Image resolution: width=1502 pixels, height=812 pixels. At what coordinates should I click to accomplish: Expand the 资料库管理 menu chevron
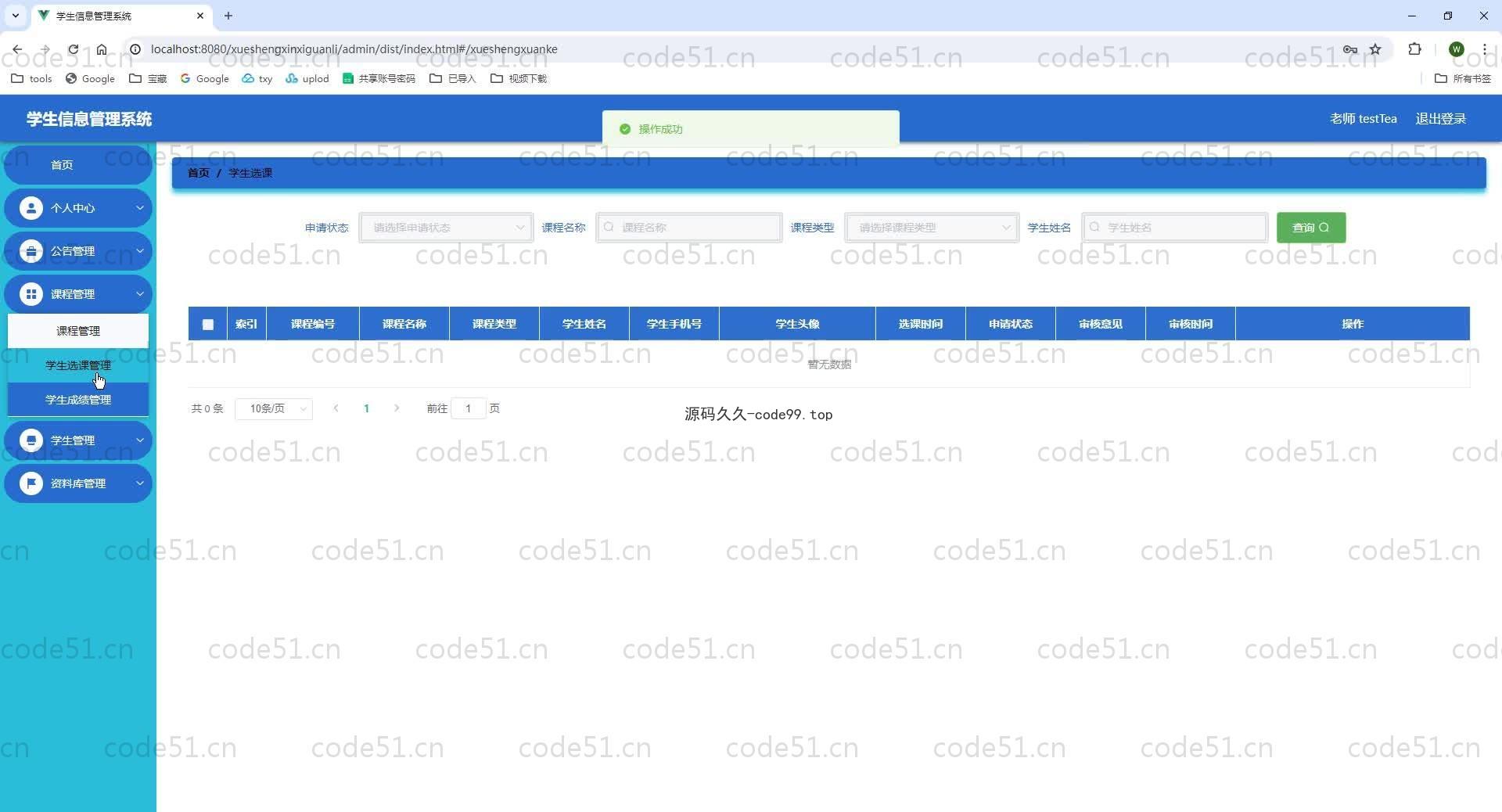pyautogui.click(x=140, y=483)
